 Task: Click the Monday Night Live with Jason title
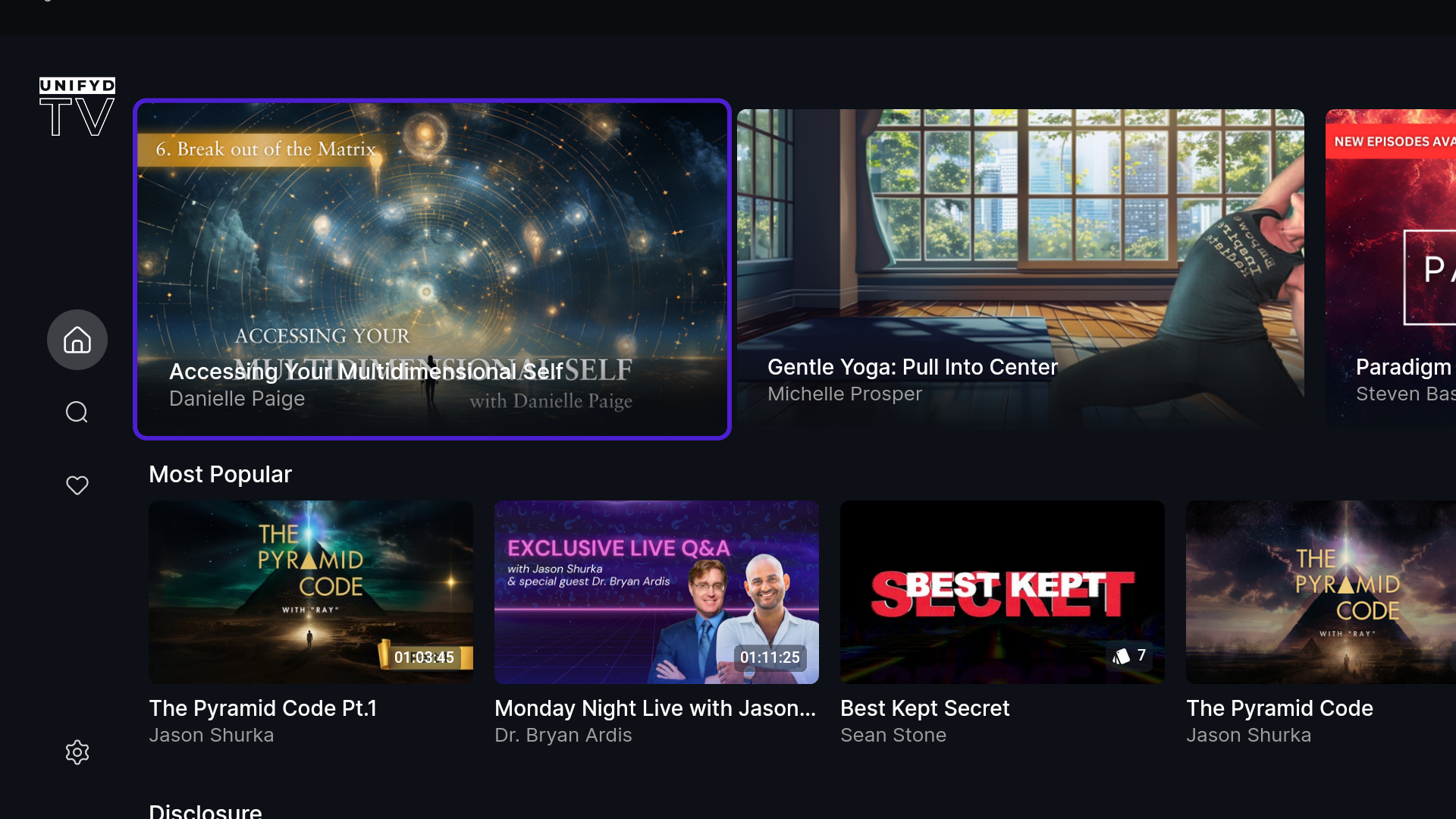pos(655,708)
